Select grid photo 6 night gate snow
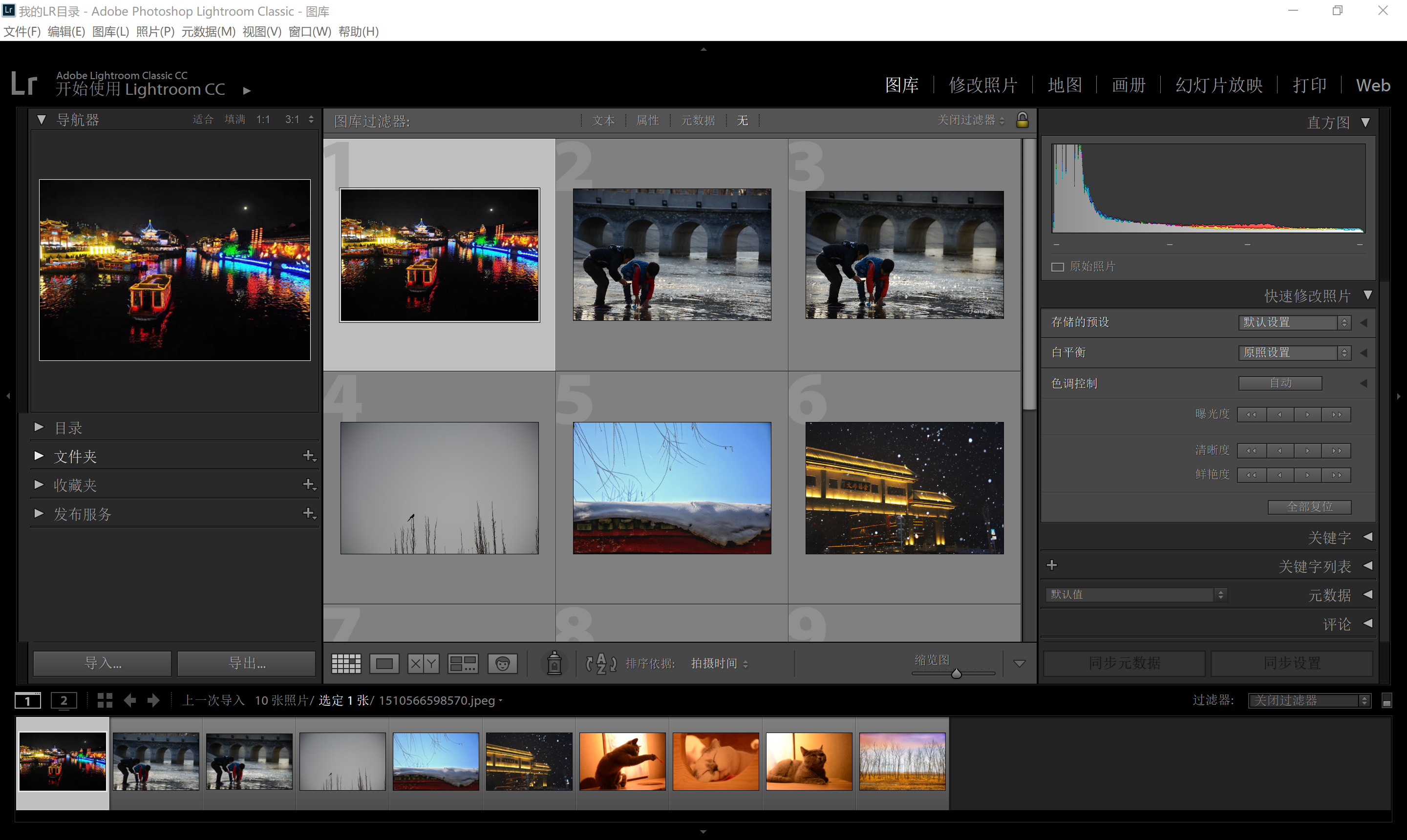The width and height of the screenshot is (1407, 840). coord(904,487)
